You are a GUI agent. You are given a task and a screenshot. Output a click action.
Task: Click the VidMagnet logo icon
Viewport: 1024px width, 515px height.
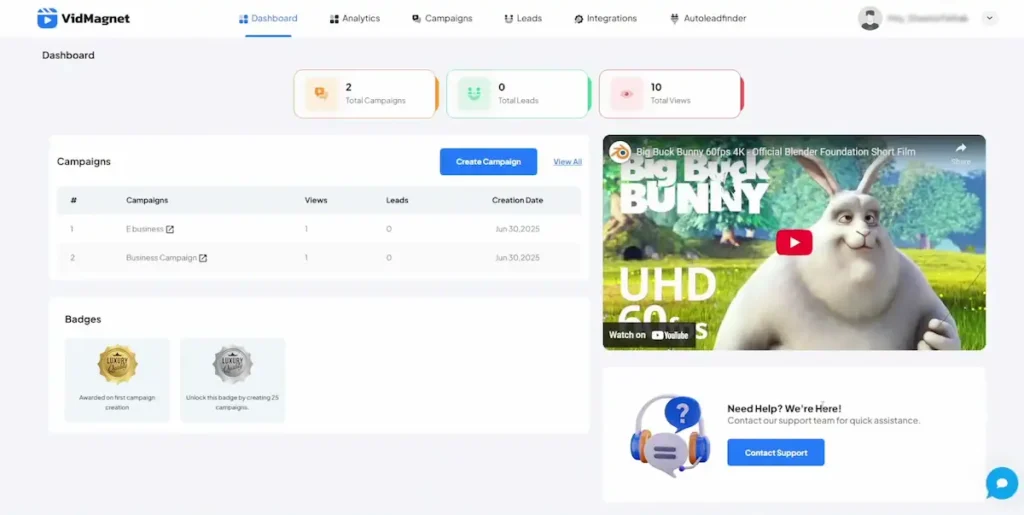47,18
